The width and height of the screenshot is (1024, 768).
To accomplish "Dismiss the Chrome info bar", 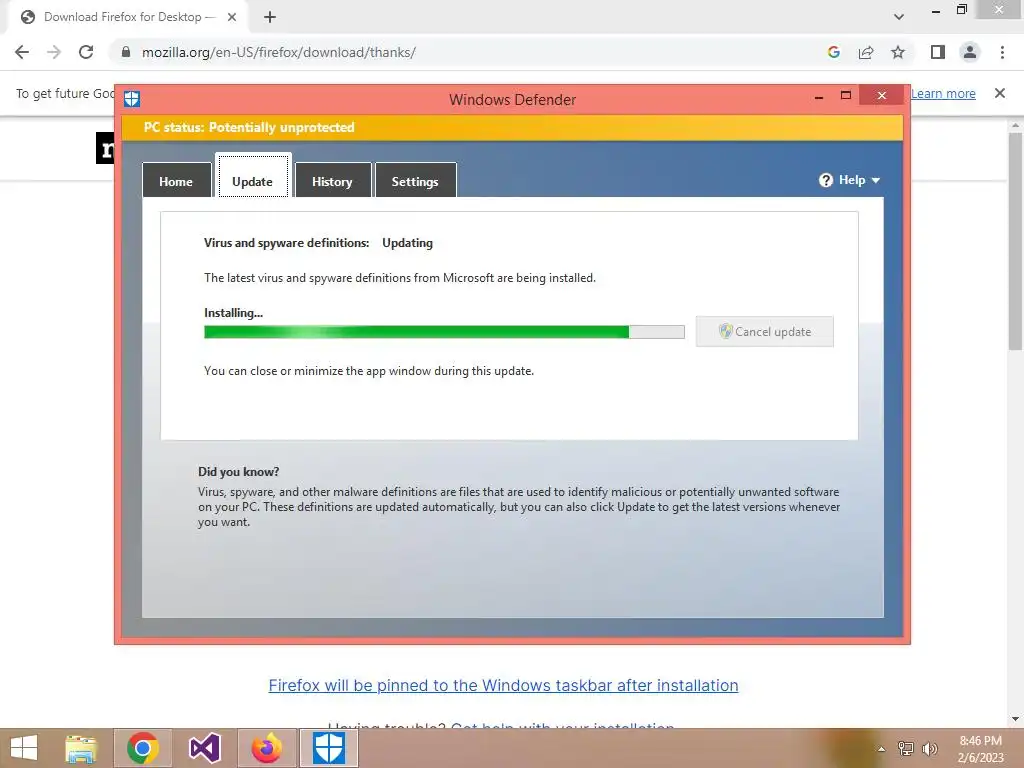I will (x=1000, y=93).
